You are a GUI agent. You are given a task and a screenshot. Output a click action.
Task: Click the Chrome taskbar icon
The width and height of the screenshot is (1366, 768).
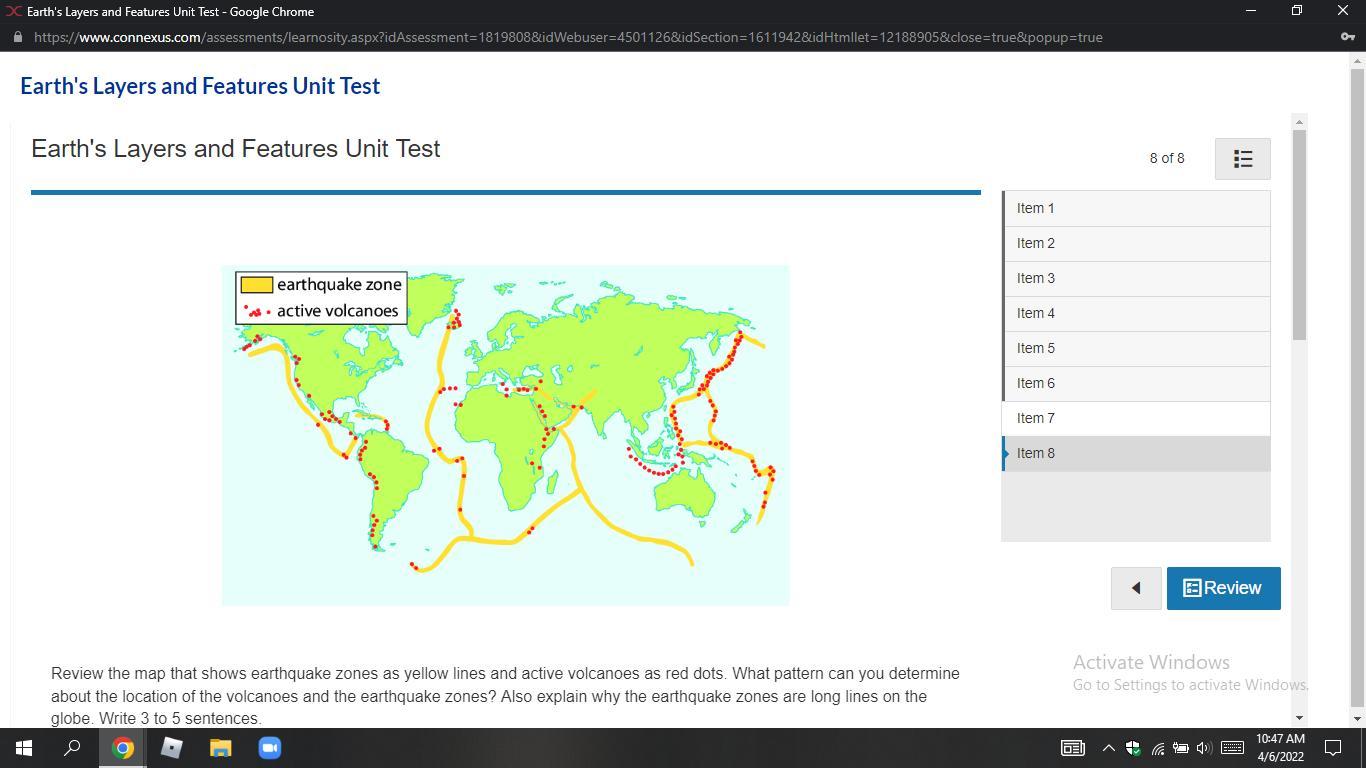pyautogui.click(x=123, y=748)
